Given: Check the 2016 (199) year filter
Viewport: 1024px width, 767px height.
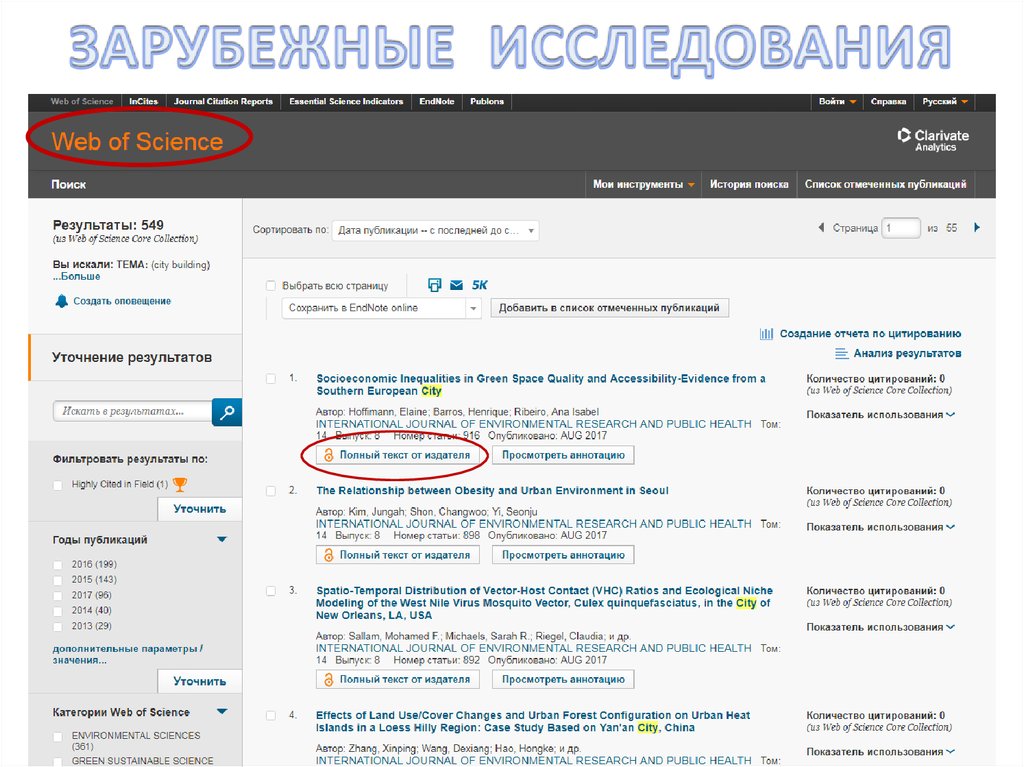Looking at the screenshot, I should tap(58, 565).
